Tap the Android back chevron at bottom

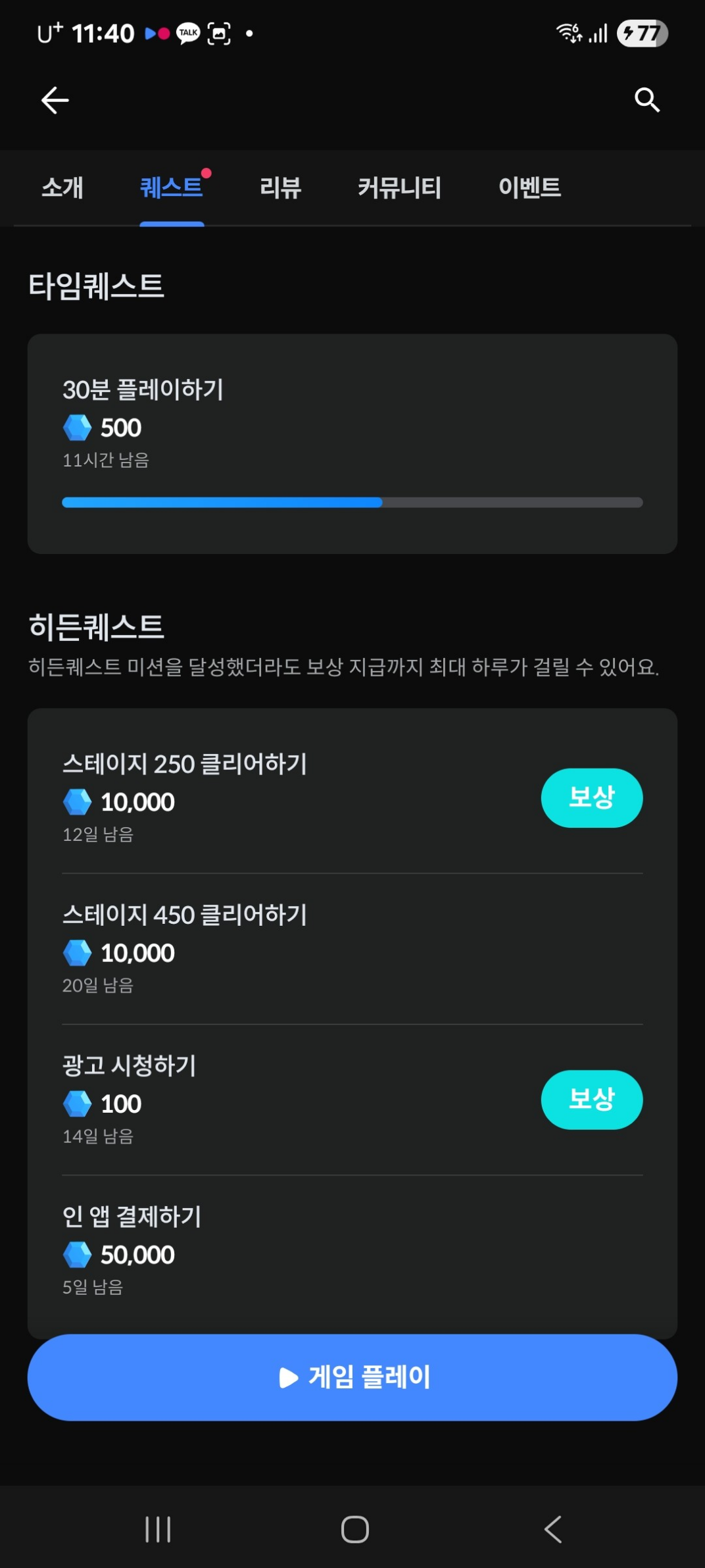(x=553, y=1529)
